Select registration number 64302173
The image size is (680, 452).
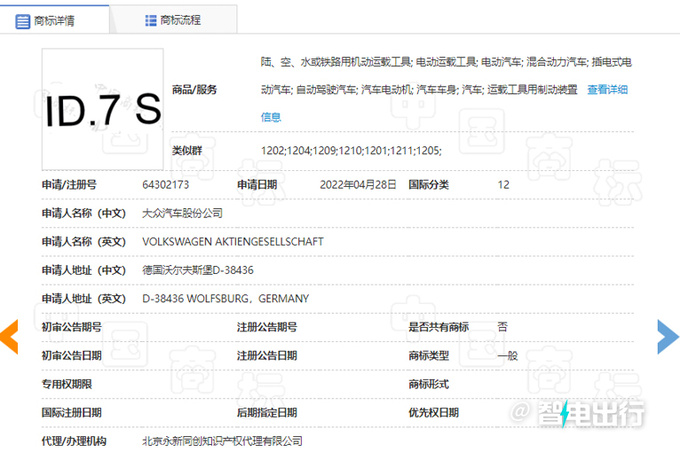tap(166, 185)
